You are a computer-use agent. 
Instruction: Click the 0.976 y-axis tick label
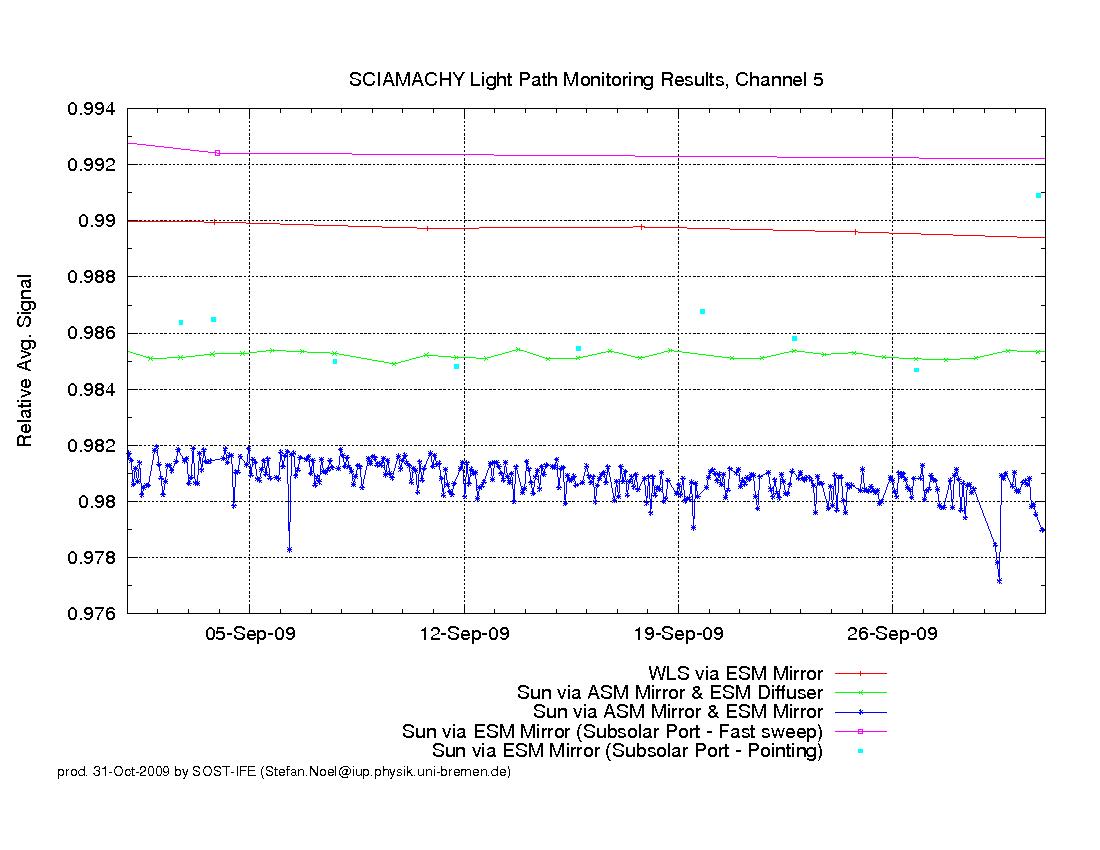[x=91, y=614]
